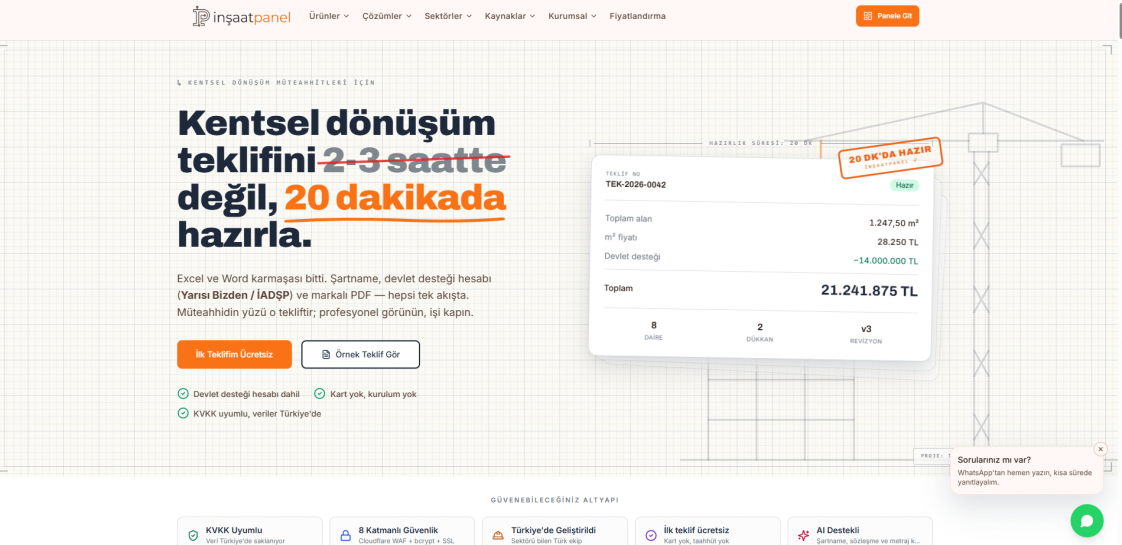Click the 28.250 TL m² fiyatı value
The image size is (1122, 545).
point(898,242)
